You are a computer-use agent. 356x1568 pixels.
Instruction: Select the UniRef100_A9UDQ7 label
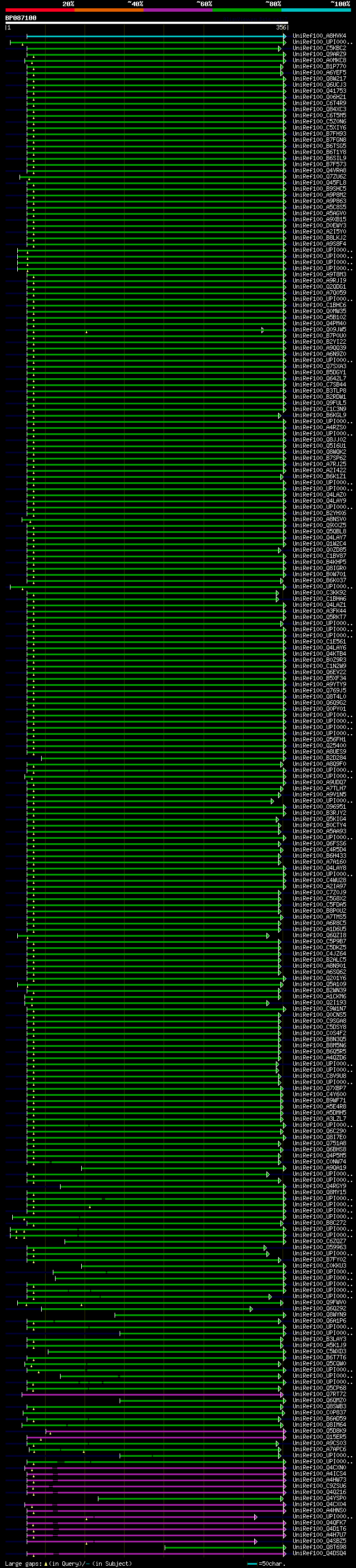[x=319, y=782]
